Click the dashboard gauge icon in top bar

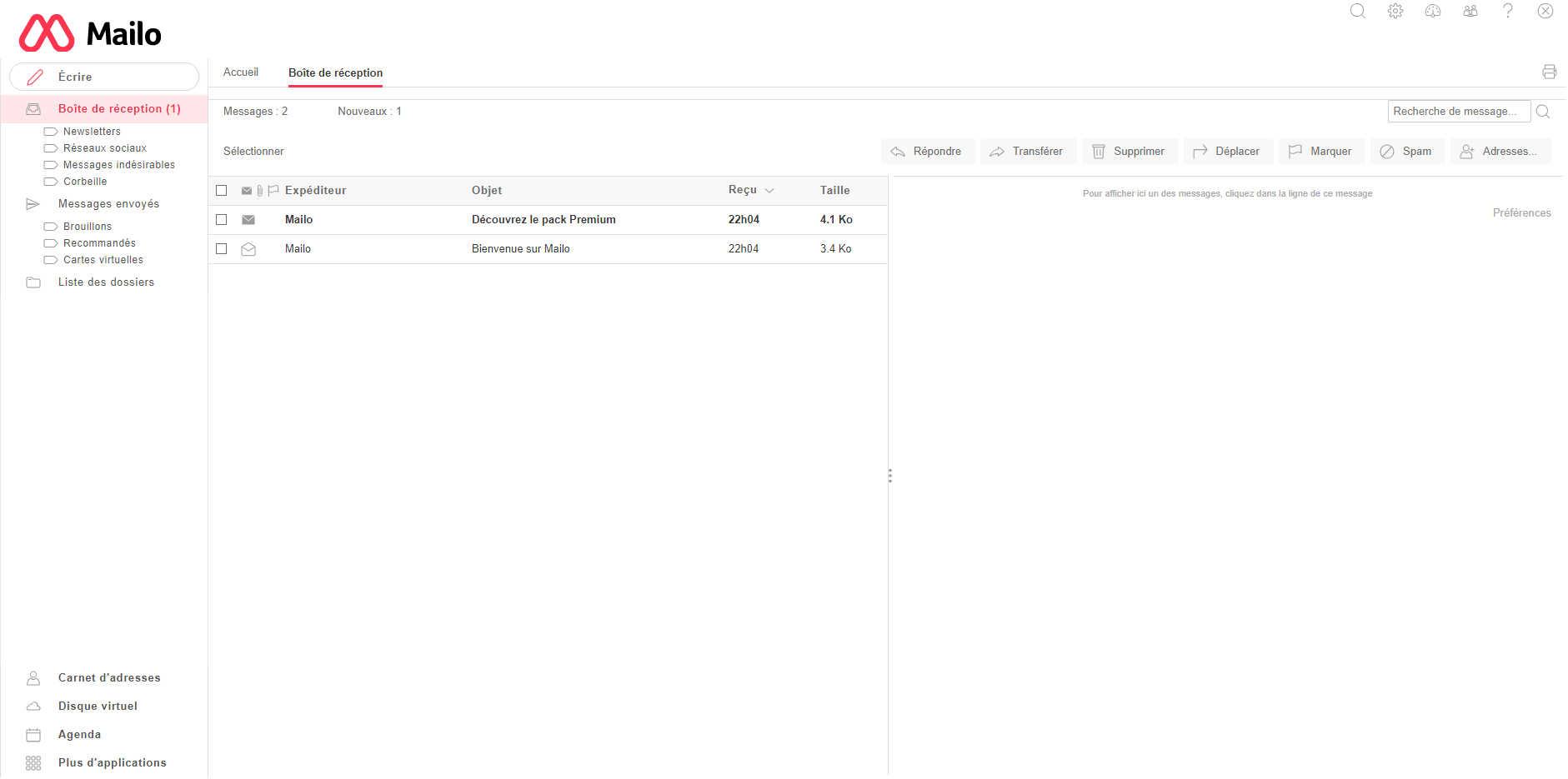pyautogui.click(x=1433, y=11)
